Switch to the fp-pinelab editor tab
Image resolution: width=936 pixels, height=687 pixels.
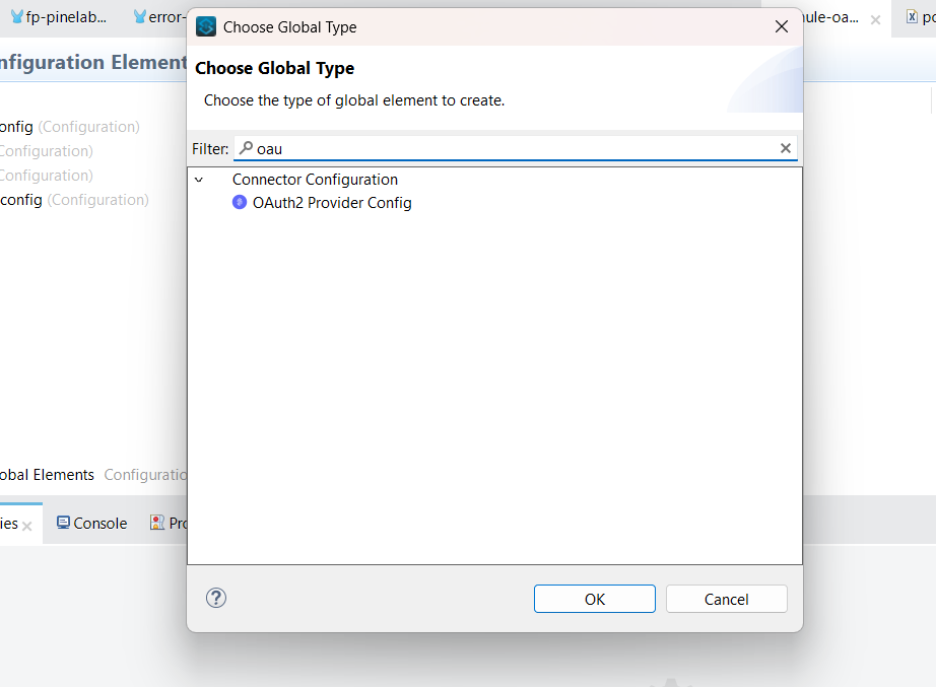[x=60, y=16]
